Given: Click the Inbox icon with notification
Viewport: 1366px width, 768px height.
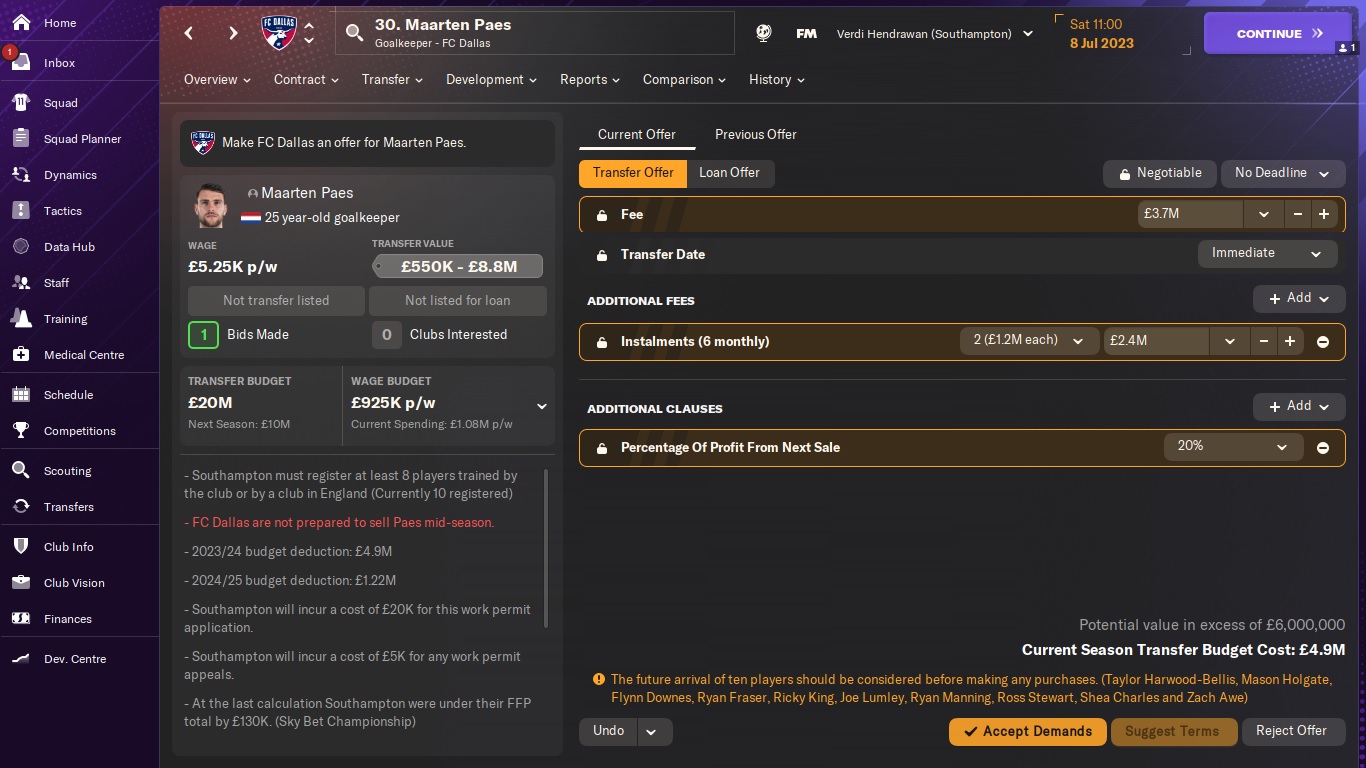Looking at the screenshot, I should 21,62.
